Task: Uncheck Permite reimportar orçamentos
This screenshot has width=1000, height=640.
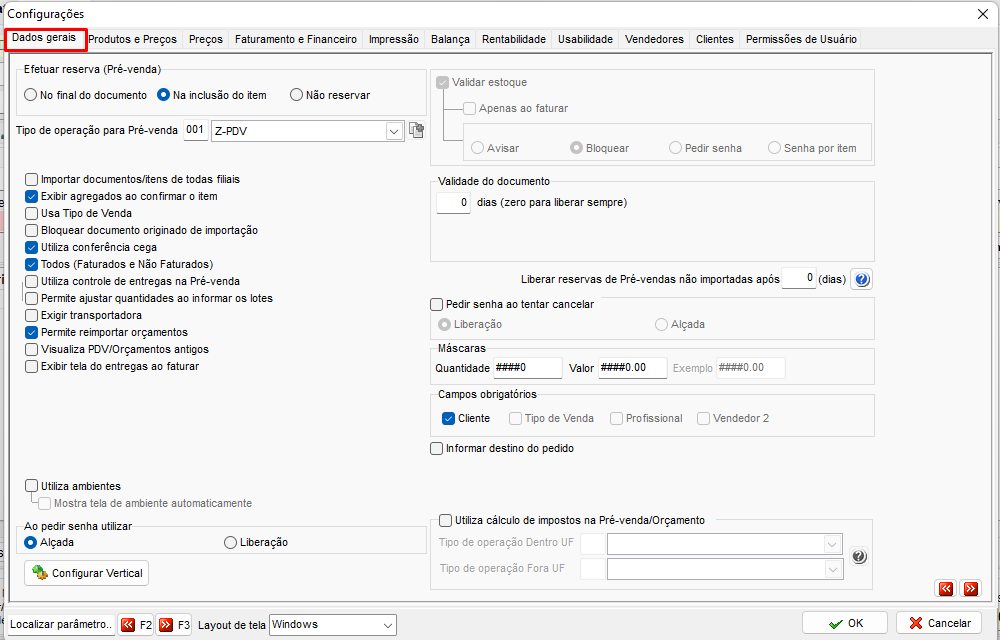Action: pyautogui.click(x=31, y=333)
